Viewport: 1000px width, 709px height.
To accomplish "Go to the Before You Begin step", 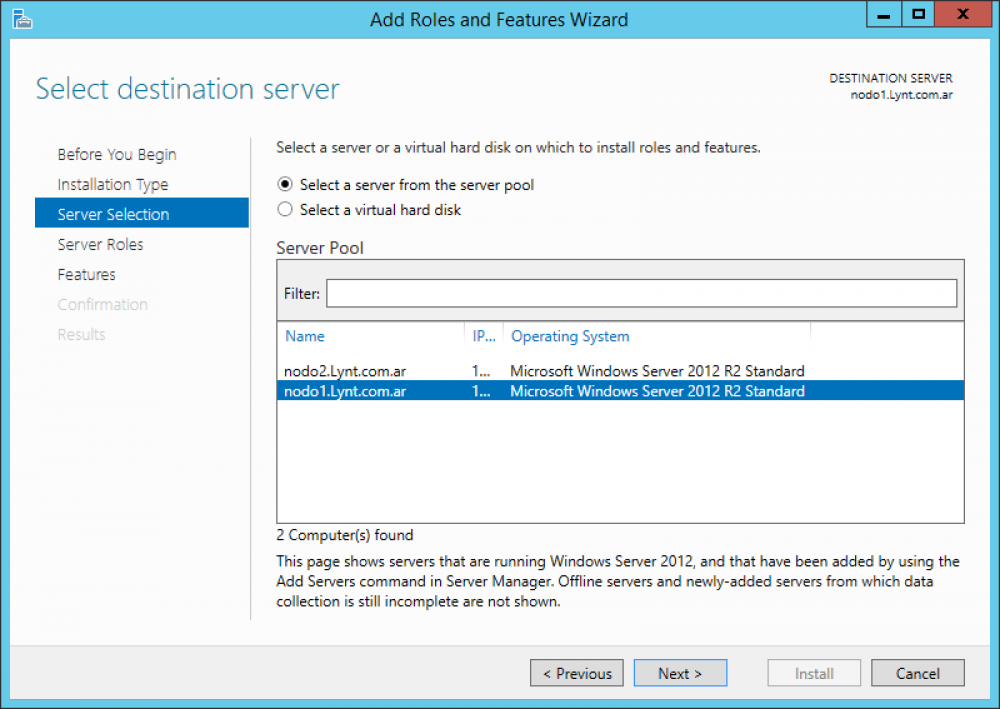I will 117,154.
